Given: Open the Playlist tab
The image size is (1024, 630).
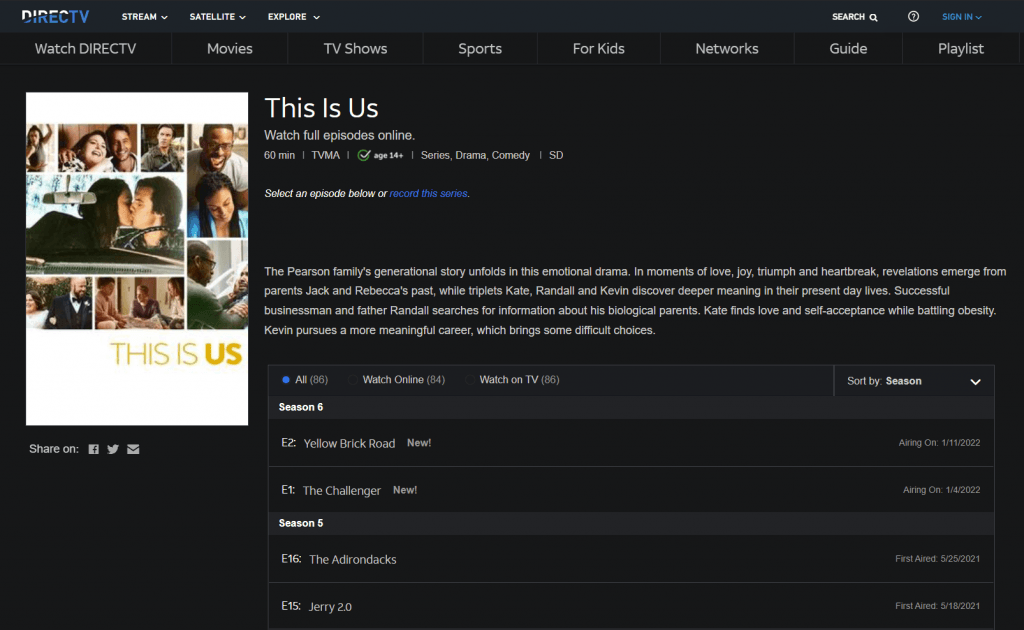Looking at the screenshot, I should coord(961,48).
